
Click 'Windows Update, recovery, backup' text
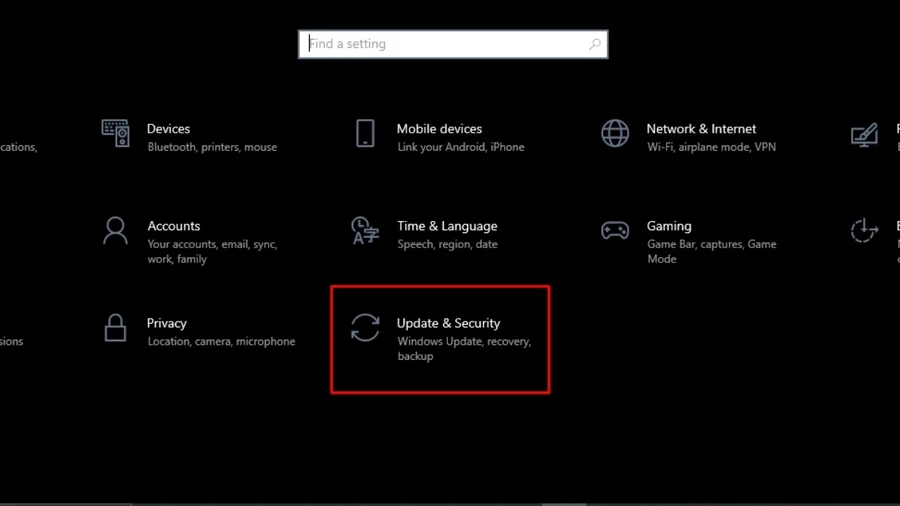click(x=464, y=348)
